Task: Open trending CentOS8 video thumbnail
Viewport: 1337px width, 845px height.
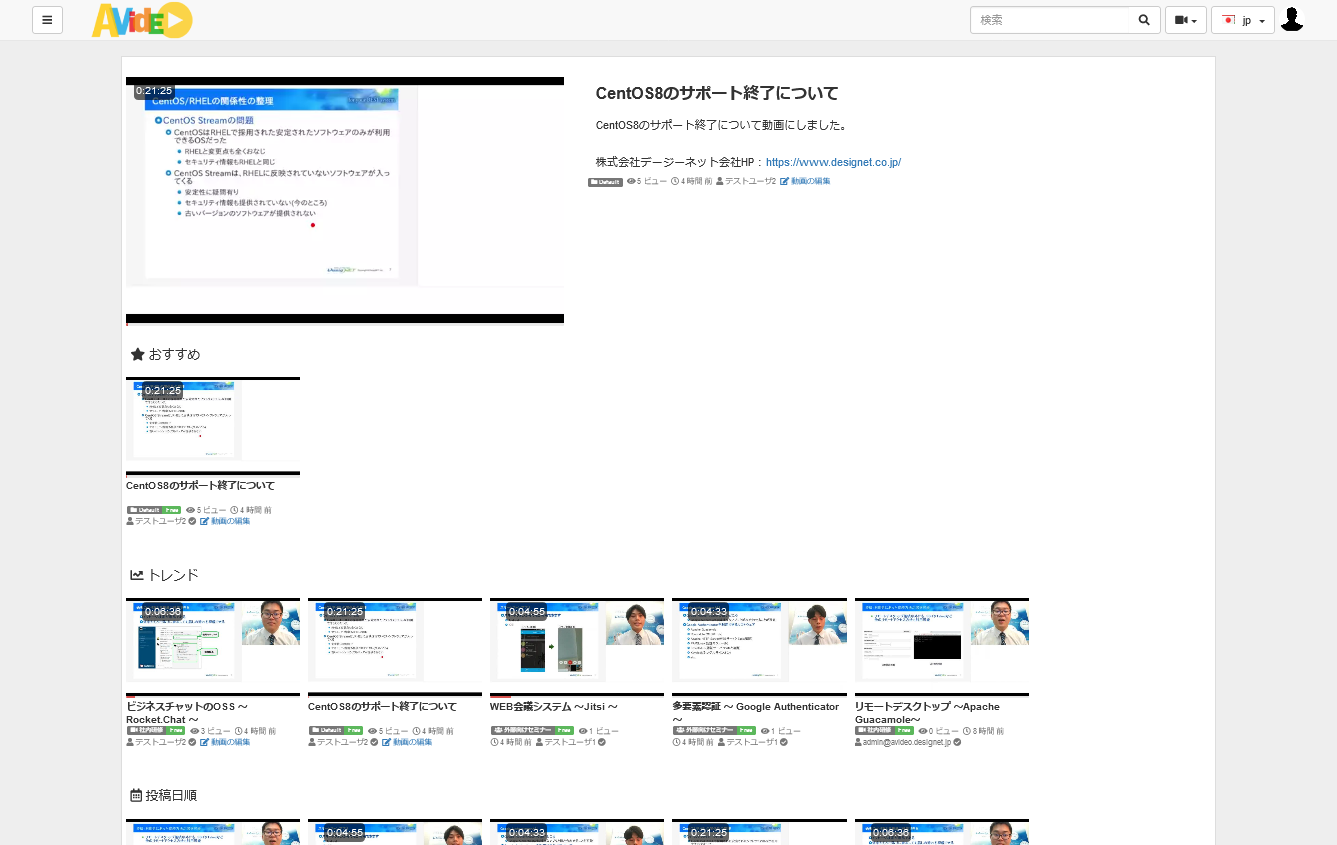Action: click(395, 647)
